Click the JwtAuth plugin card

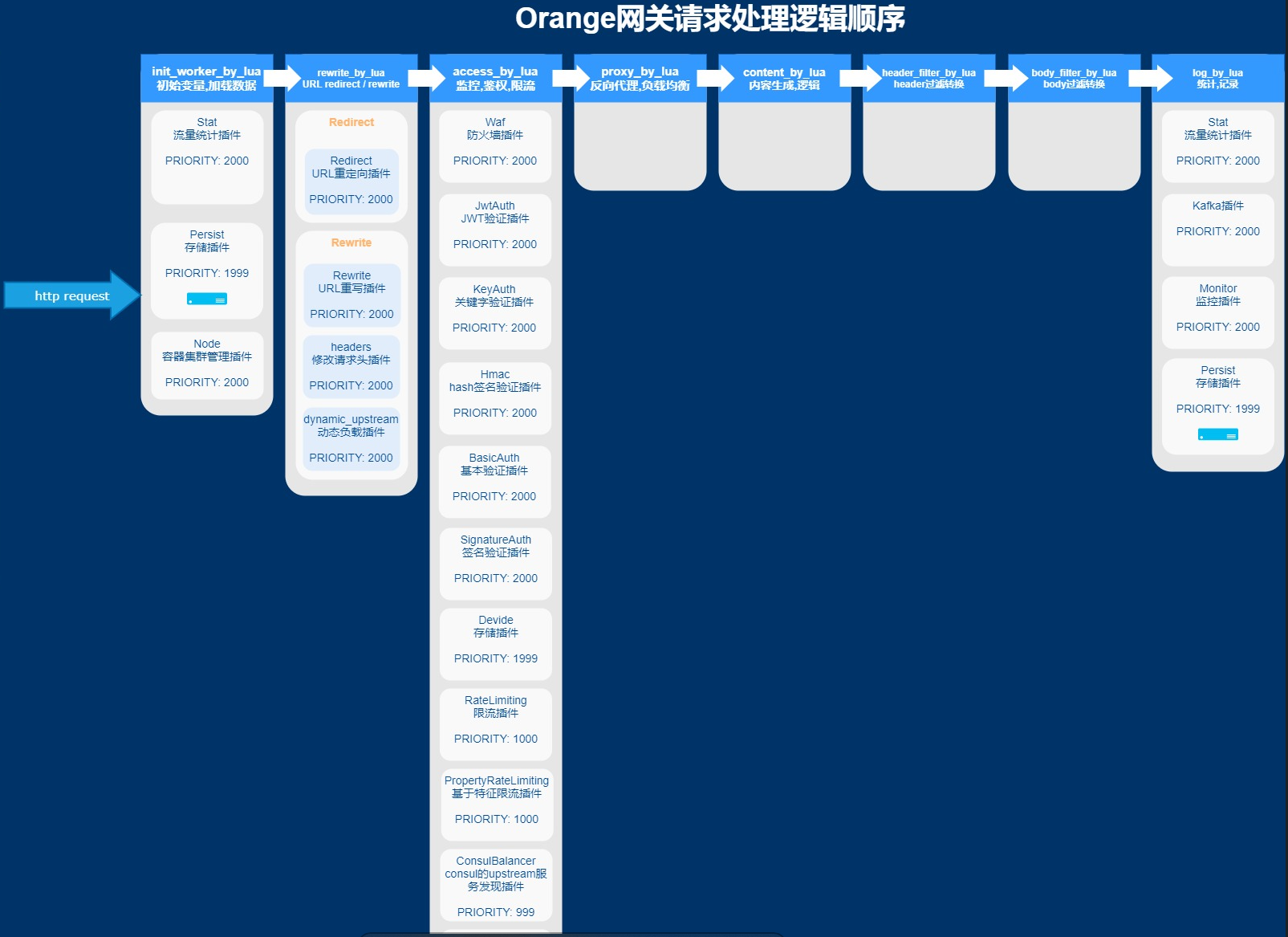pos(495,230)
